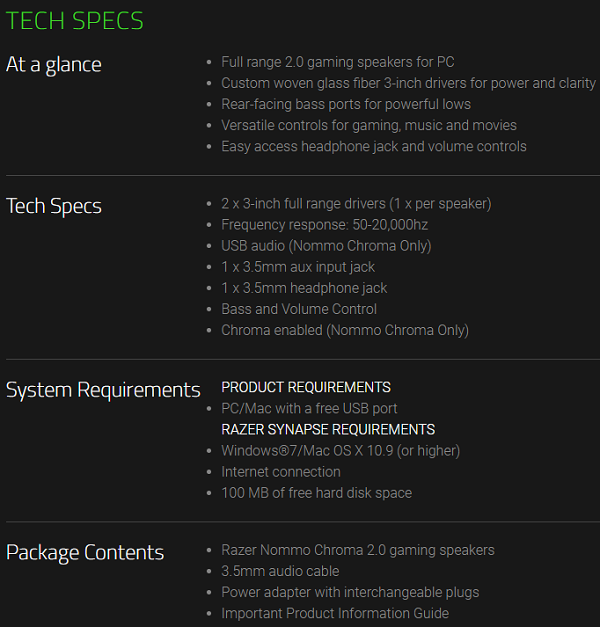
Task: Click the TECH SPECS green heading
Action: coord(75,20)
